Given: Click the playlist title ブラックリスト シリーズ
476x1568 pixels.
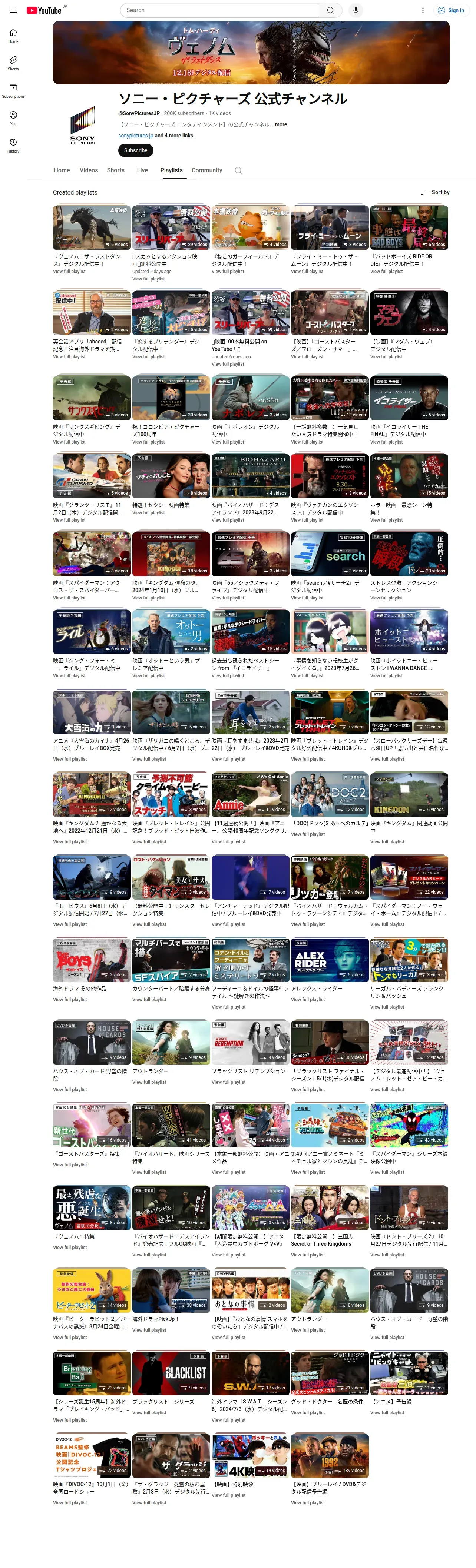Looking at the screenshot, I should pyautogui.click(x=164, y=1402).
